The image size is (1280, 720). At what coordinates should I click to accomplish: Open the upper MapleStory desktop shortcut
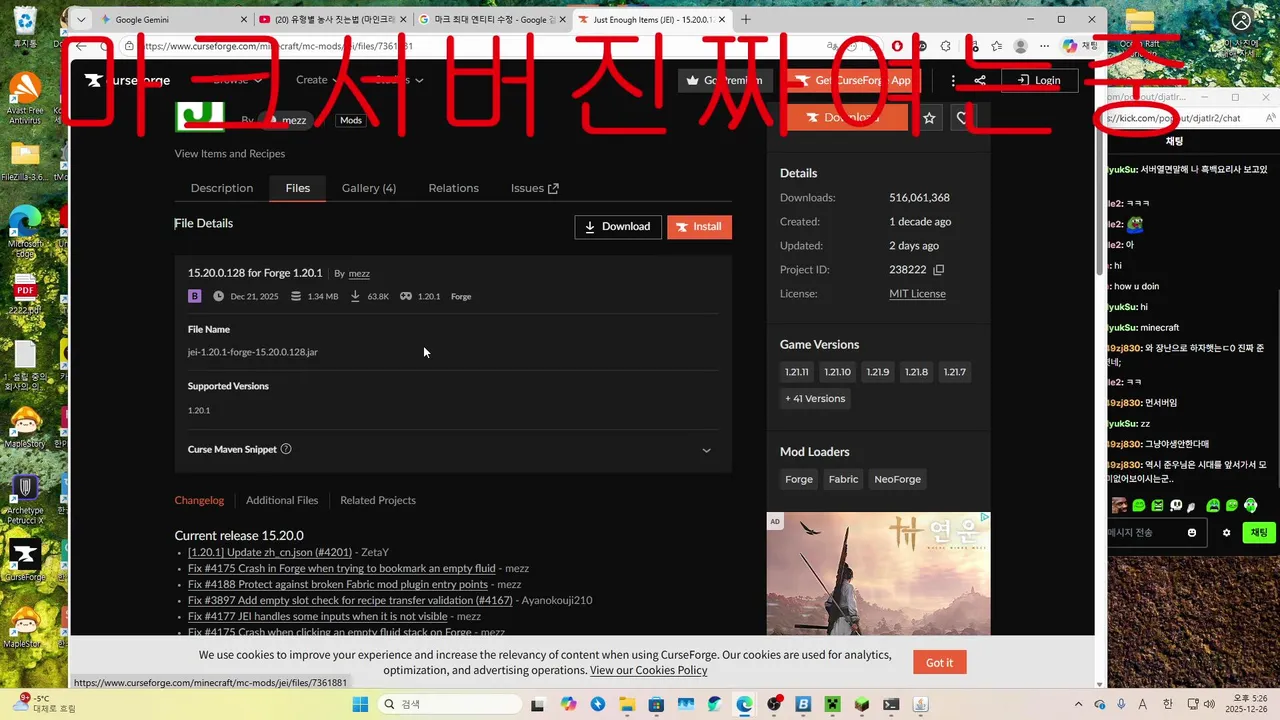(25, 425)
